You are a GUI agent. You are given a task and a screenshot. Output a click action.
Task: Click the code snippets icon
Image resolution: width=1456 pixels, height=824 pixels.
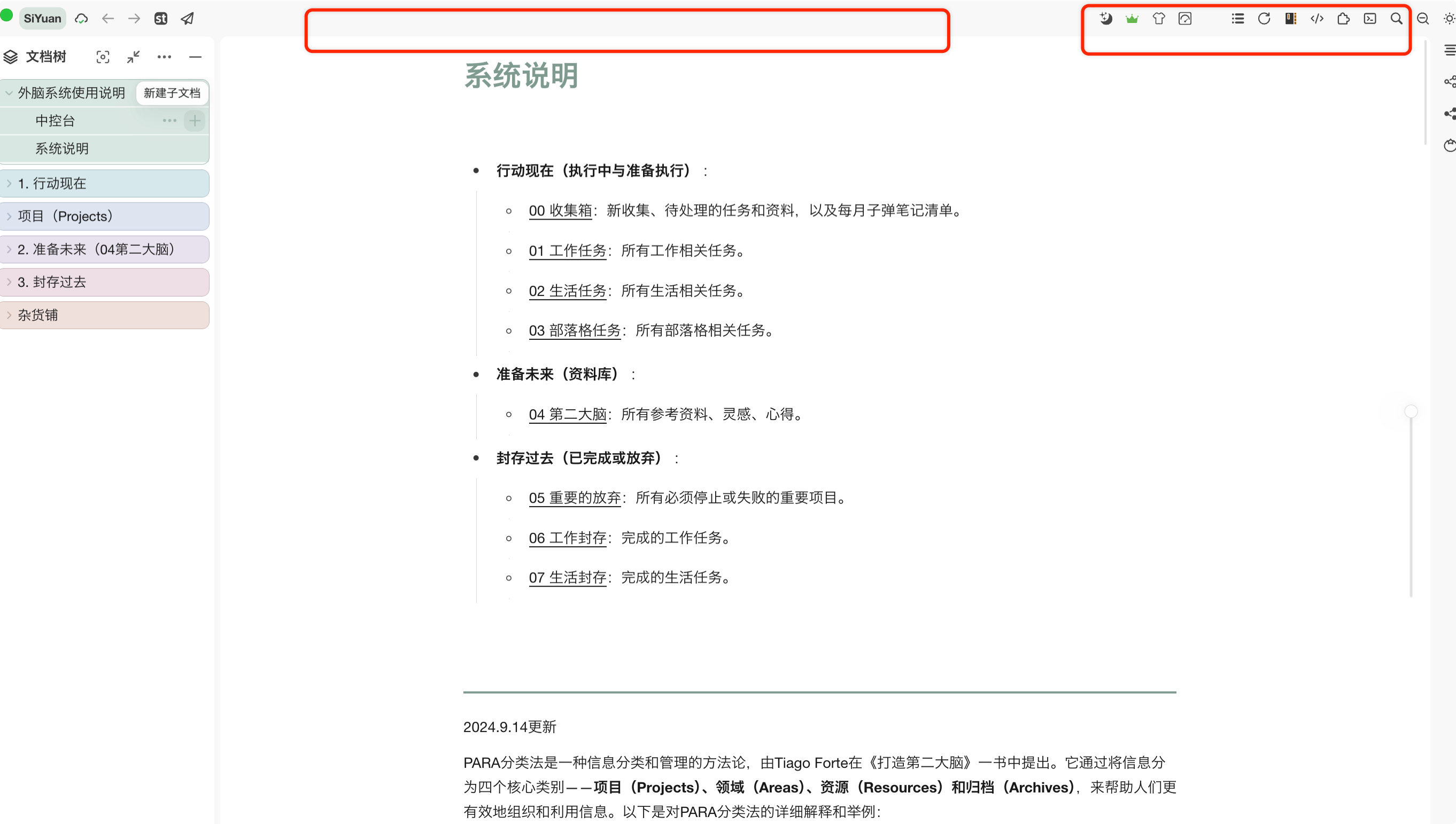click(1316, 19)
